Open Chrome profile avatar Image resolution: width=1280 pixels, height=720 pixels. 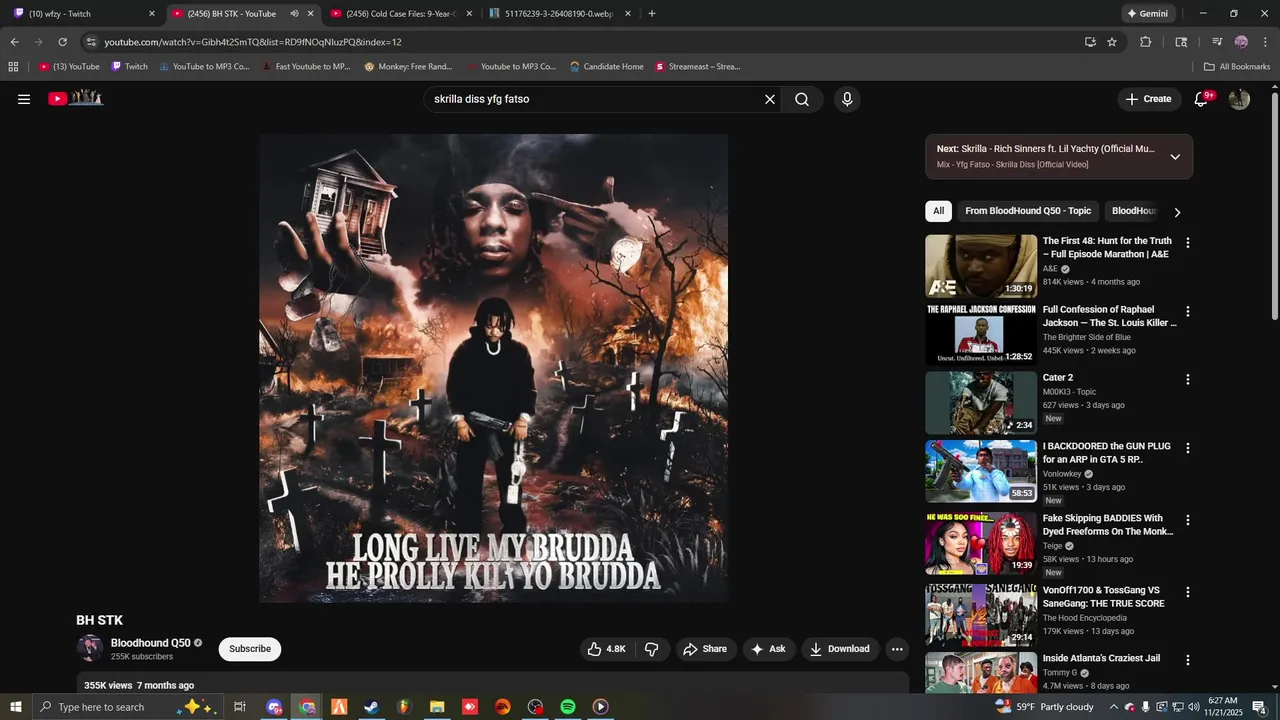coord(1241,42)
